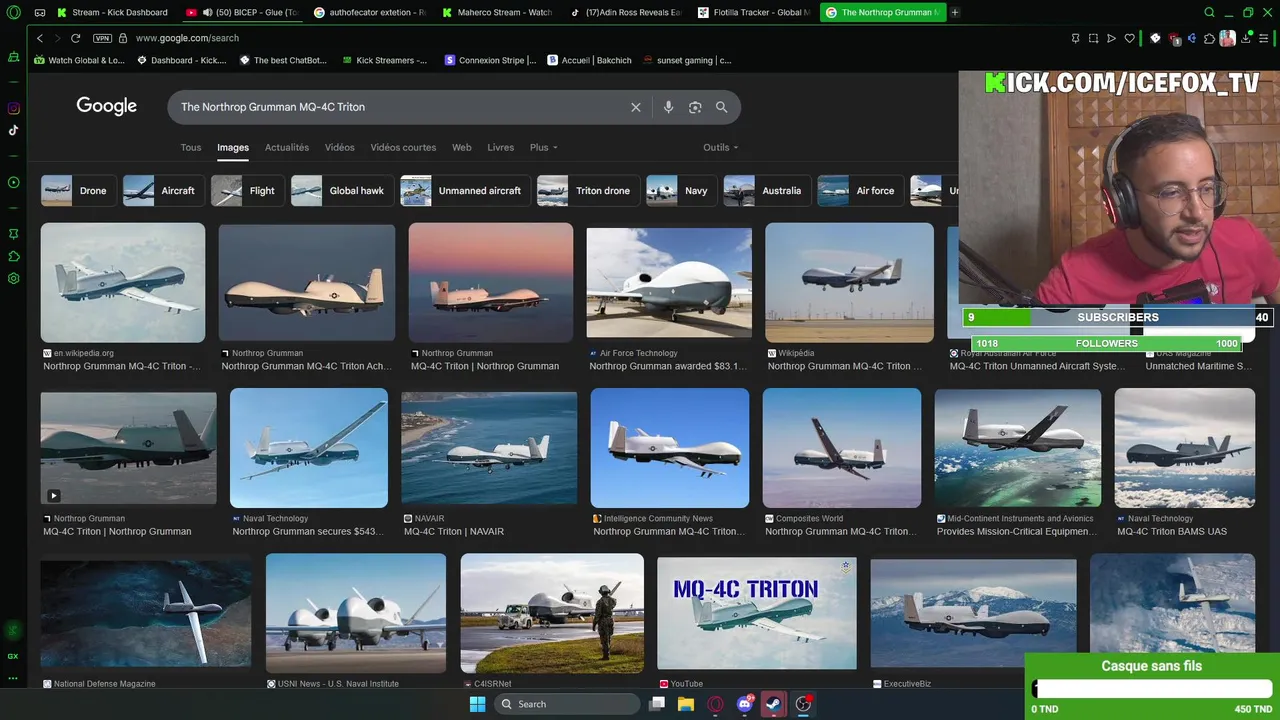Open the NAVAIR MQ-4C Triton image
The width and height of the screenshot is (1280, 720).
[x=489, y=449]
